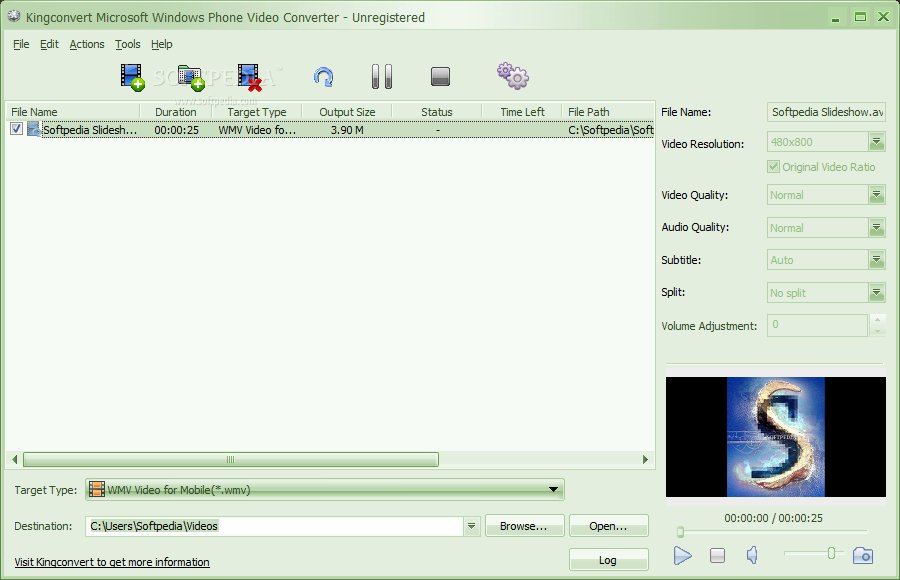Click the Open... button
Screen dimensions: 900x580
(x=608, y=526)
